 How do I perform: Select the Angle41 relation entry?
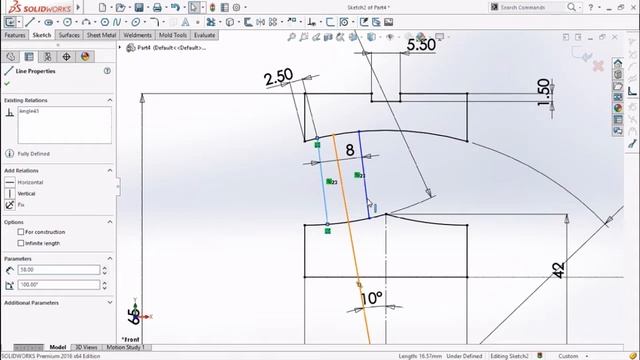pos(29,111)
